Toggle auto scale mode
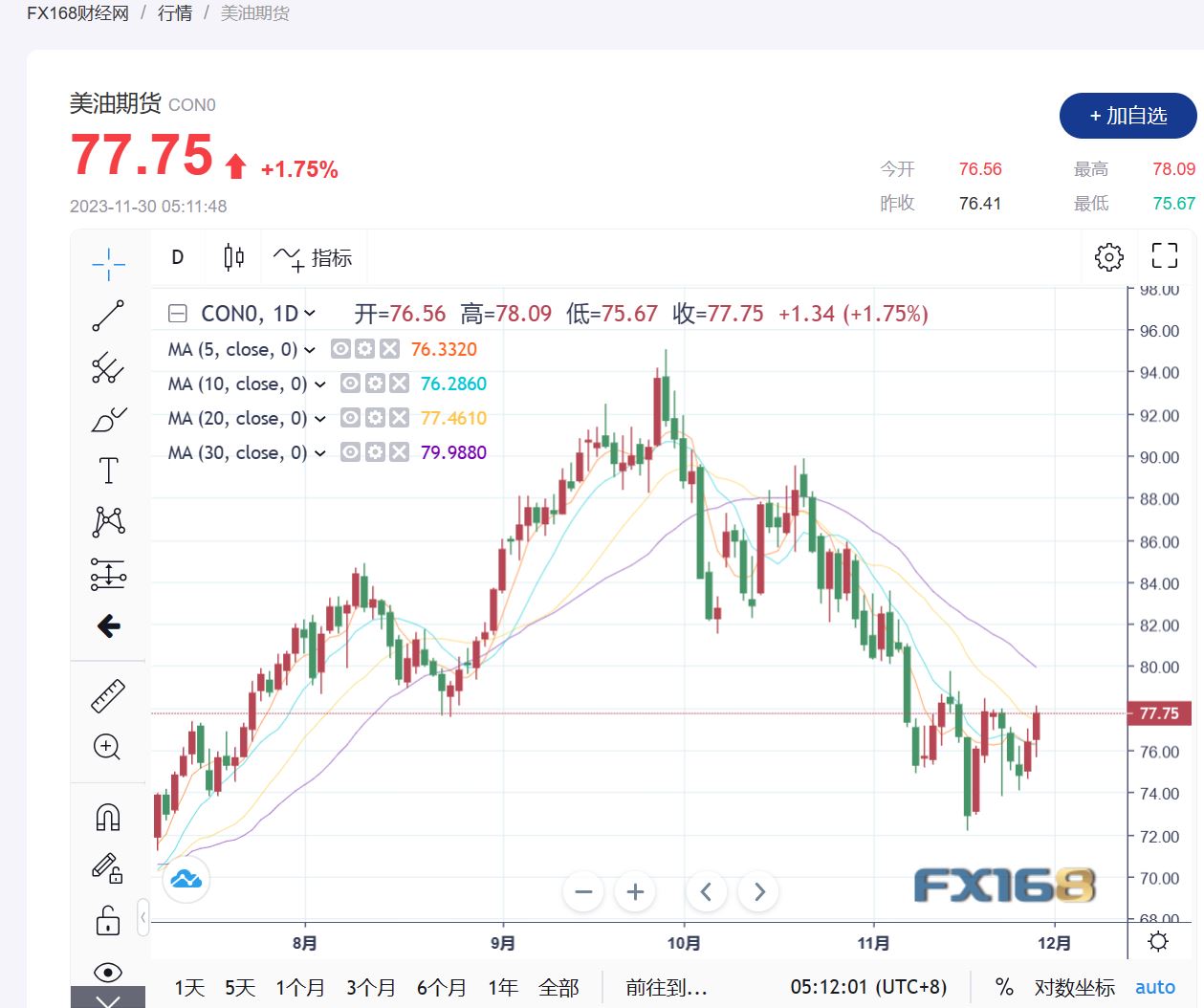 click(x=1155, y=987)
